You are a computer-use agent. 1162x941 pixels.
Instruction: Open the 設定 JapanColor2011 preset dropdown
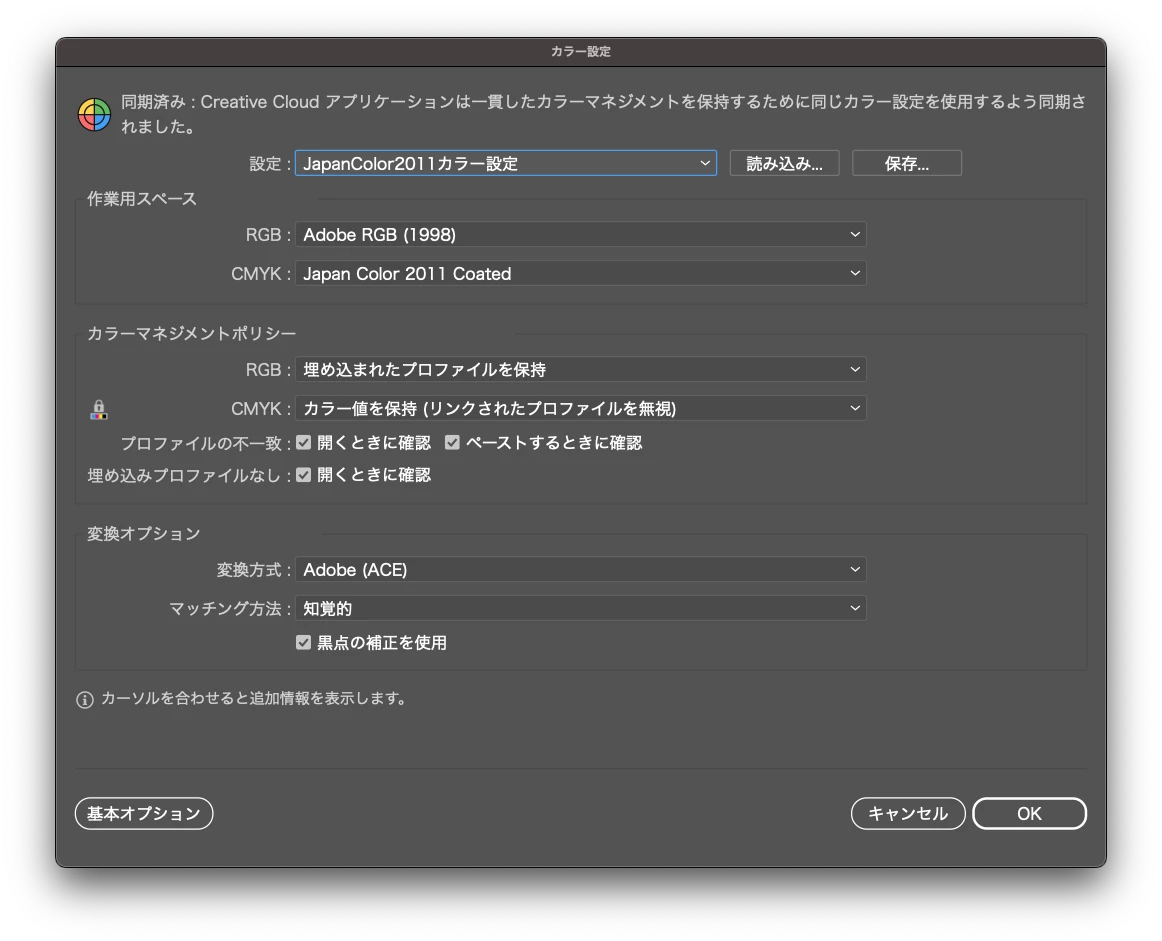click(x=505, y=163)
